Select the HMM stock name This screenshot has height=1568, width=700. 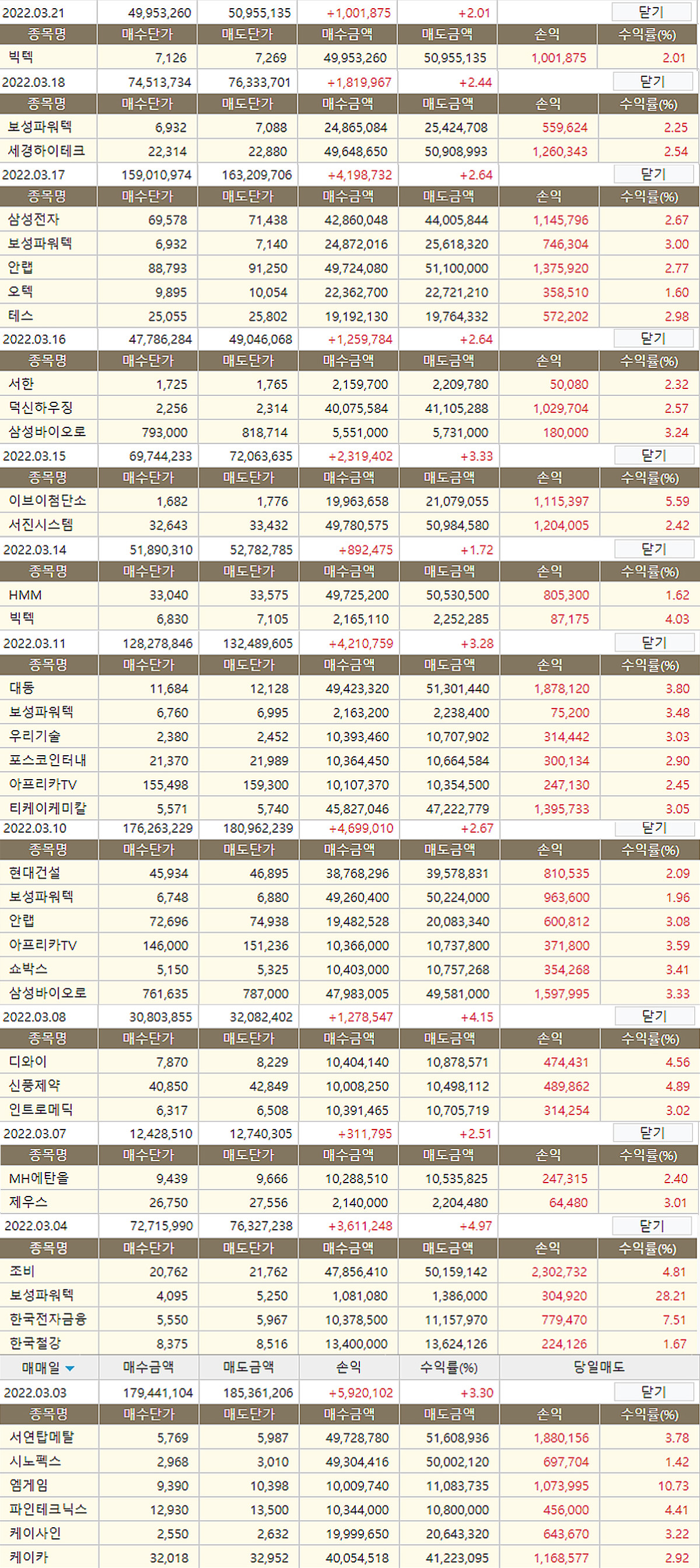pyautogui.click(x=26, y=595)
